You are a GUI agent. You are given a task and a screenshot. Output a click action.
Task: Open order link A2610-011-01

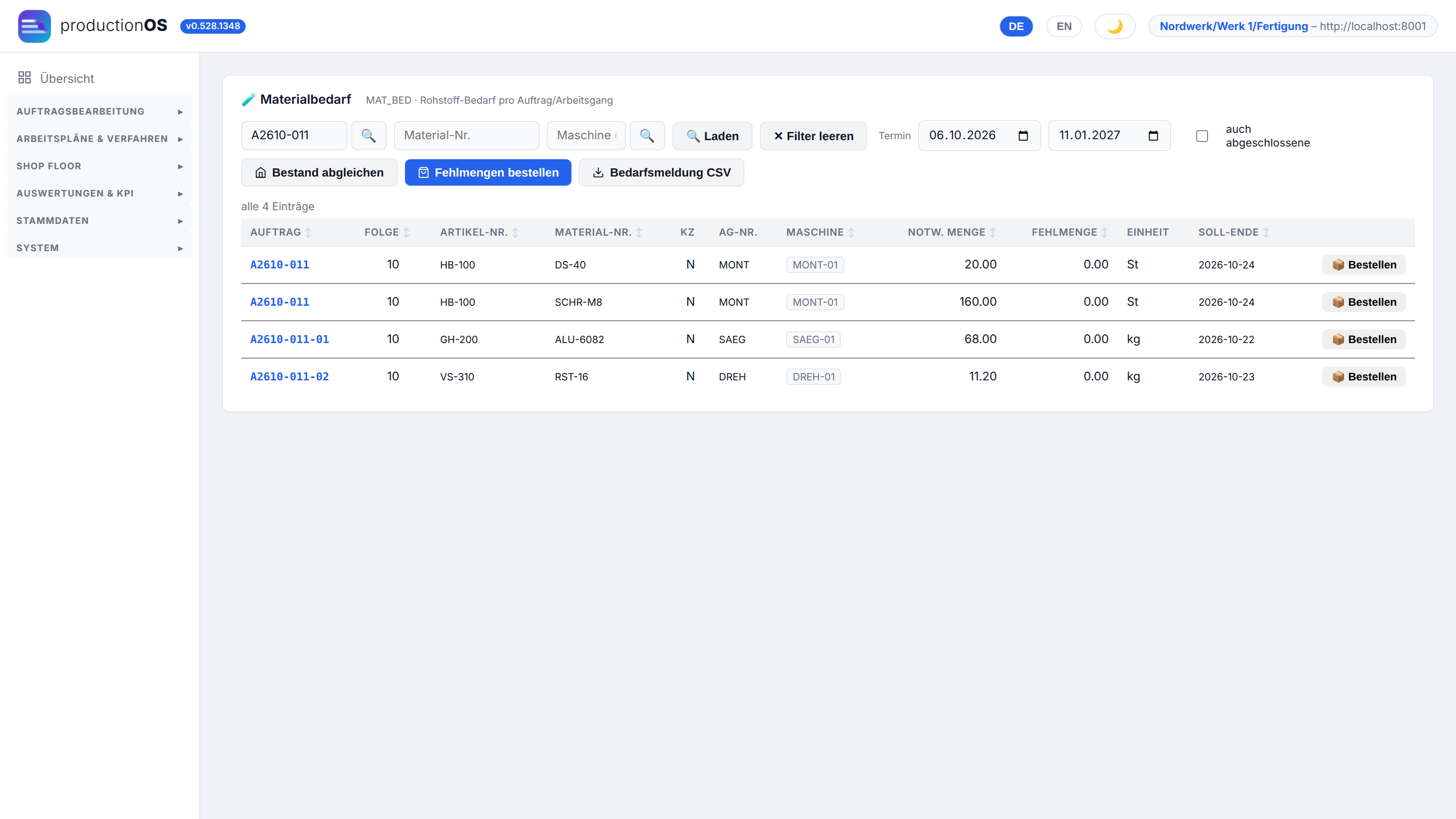coord(289,339)
